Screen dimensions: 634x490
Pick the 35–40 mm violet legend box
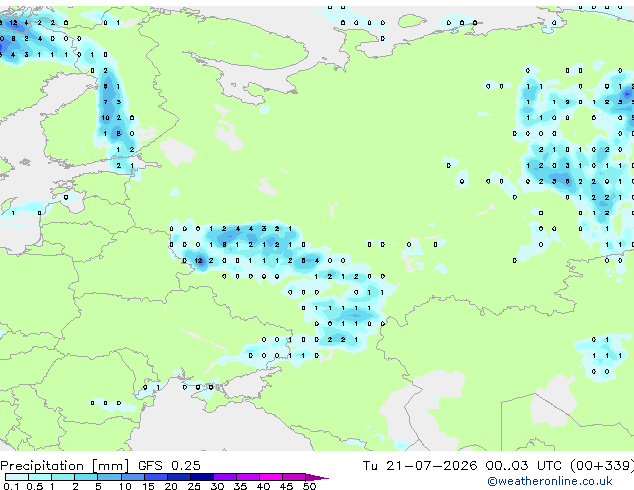point(247,477)
